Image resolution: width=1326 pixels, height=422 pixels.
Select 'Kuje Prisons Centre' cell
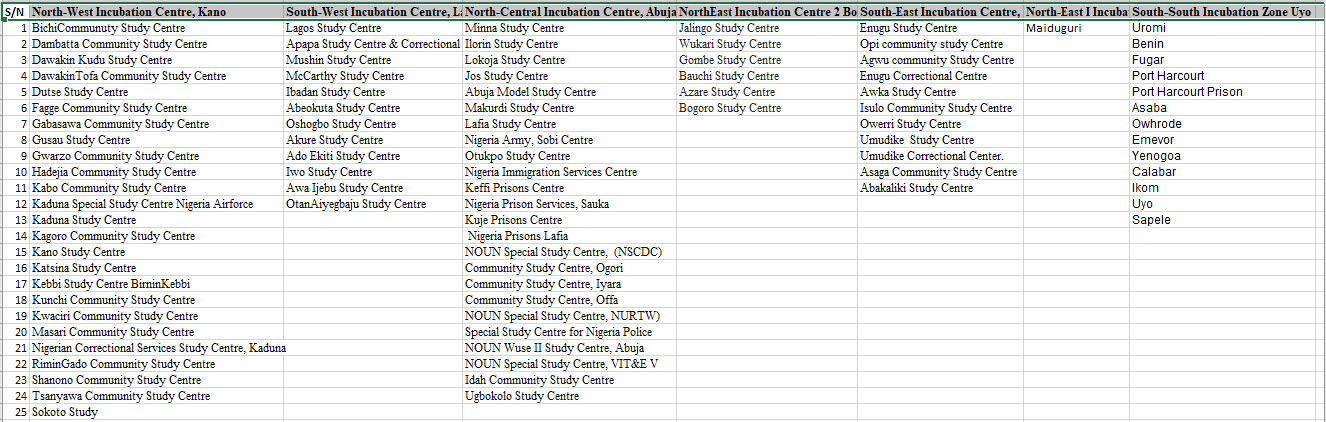[569, 220]
